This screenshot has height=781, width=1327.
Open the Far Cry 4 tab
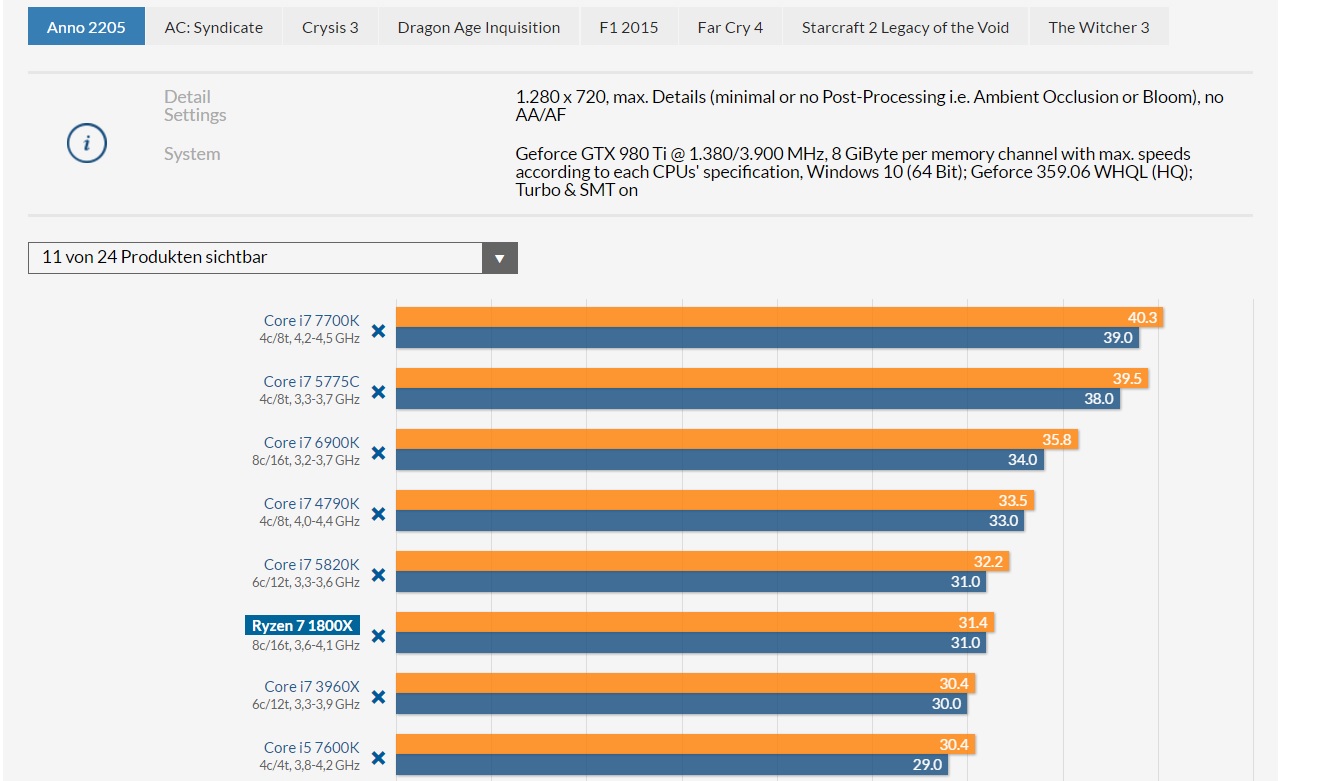[730, 27]
